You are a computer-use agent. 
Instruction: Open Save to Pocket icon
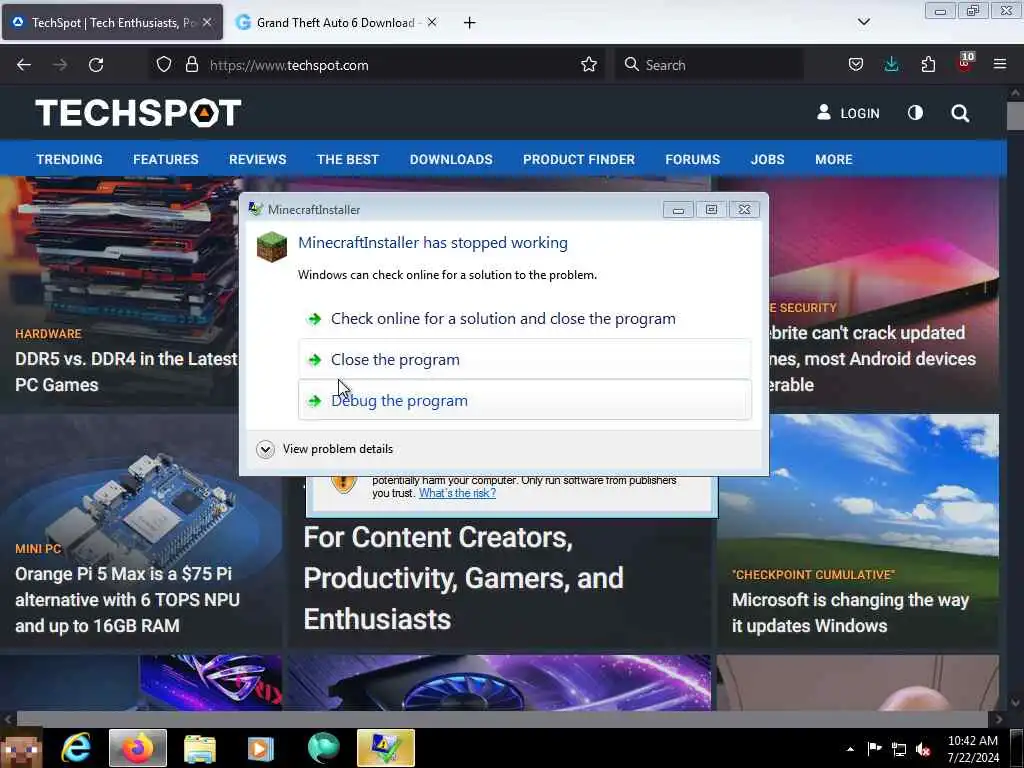pos(856,64)
